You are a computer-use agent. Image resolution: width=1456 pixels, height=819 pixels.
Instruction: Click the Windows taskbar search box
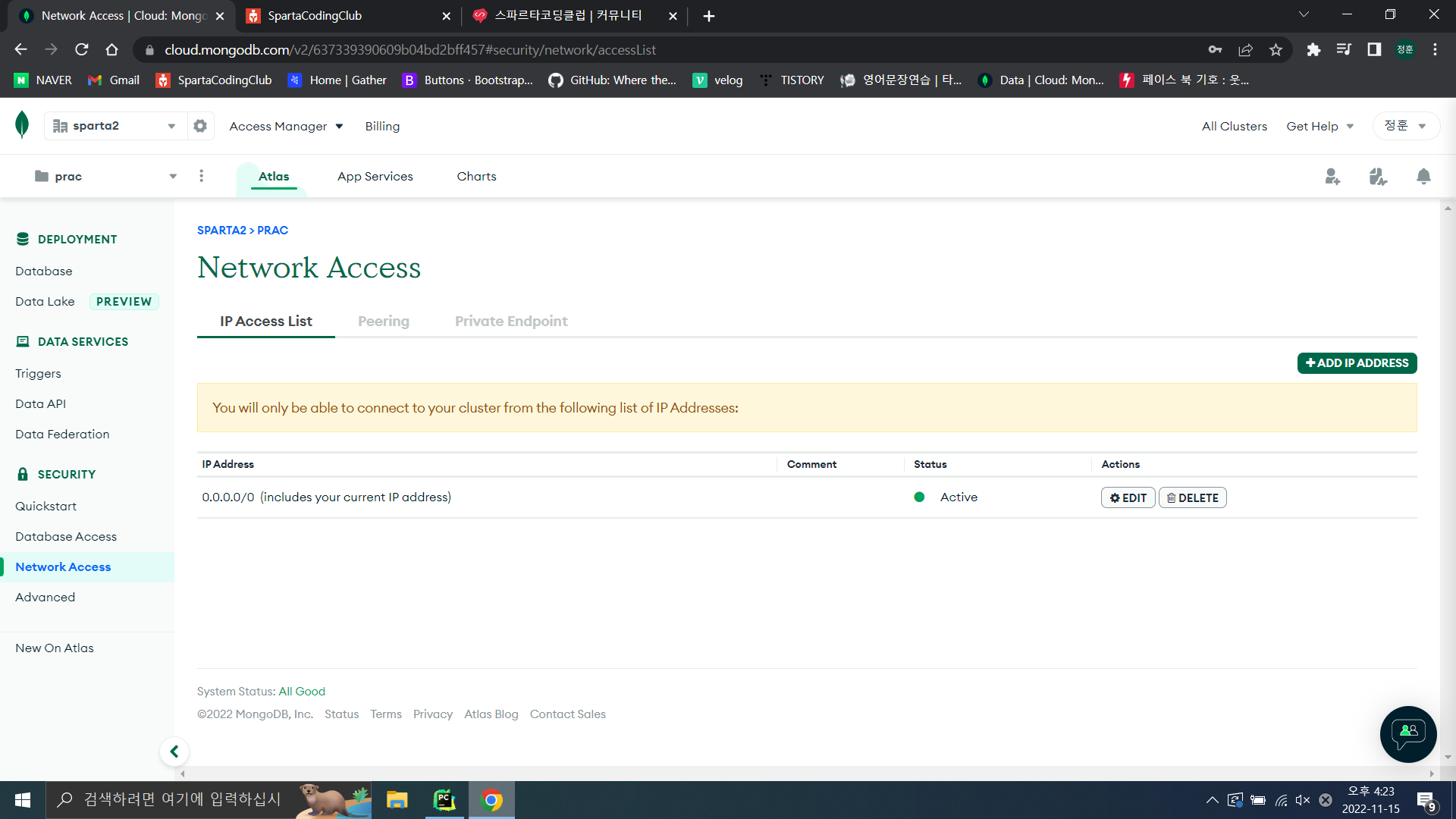(209, 800)
